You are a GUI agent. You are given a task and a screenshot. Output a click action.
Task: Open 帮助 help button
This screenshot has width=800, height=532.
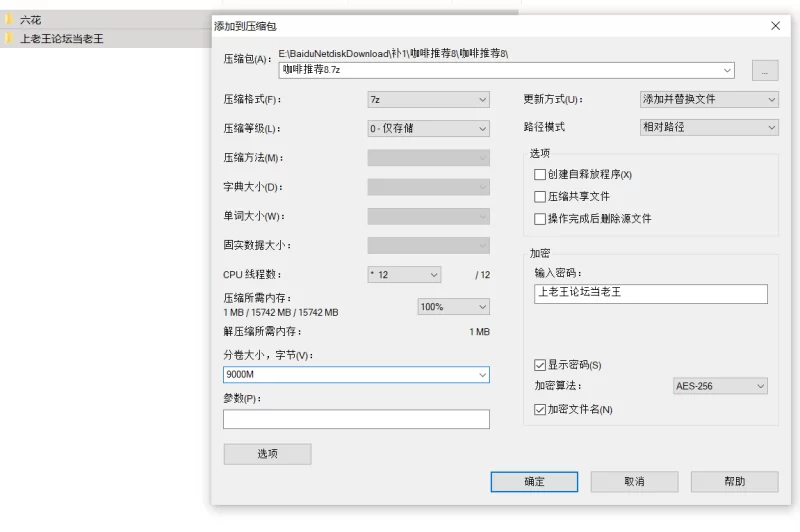[734, 482]
